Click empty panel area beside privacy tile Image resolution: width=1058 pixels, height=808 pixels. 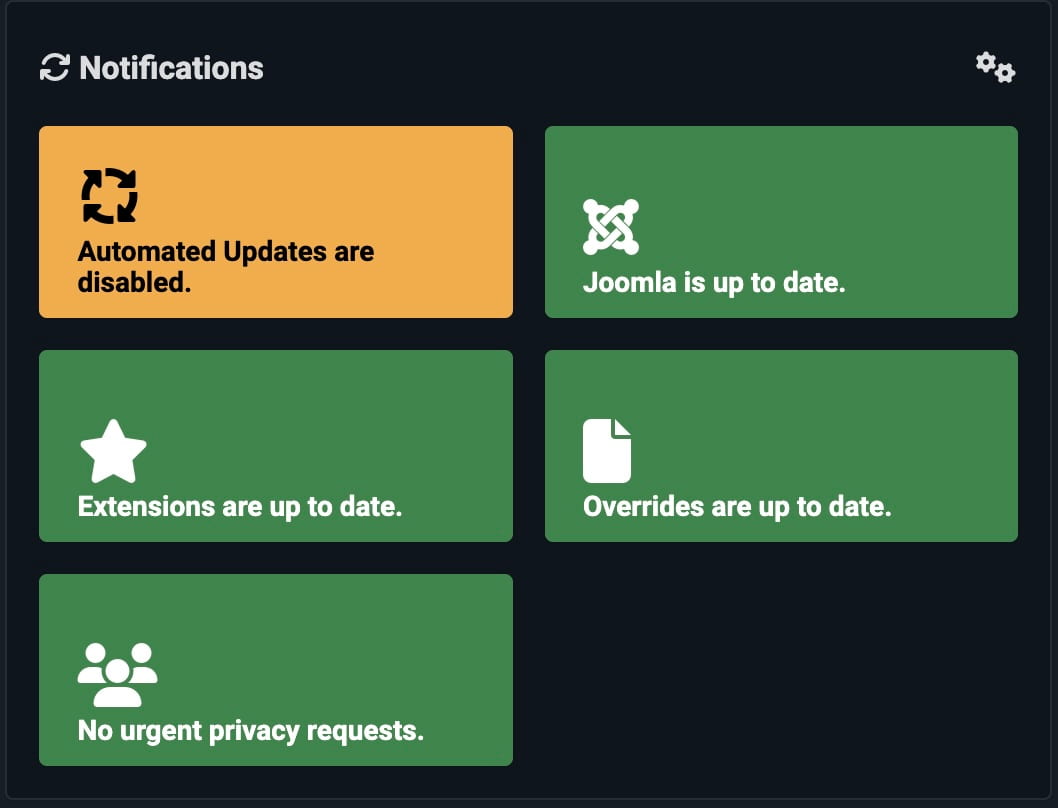point(781,670)
